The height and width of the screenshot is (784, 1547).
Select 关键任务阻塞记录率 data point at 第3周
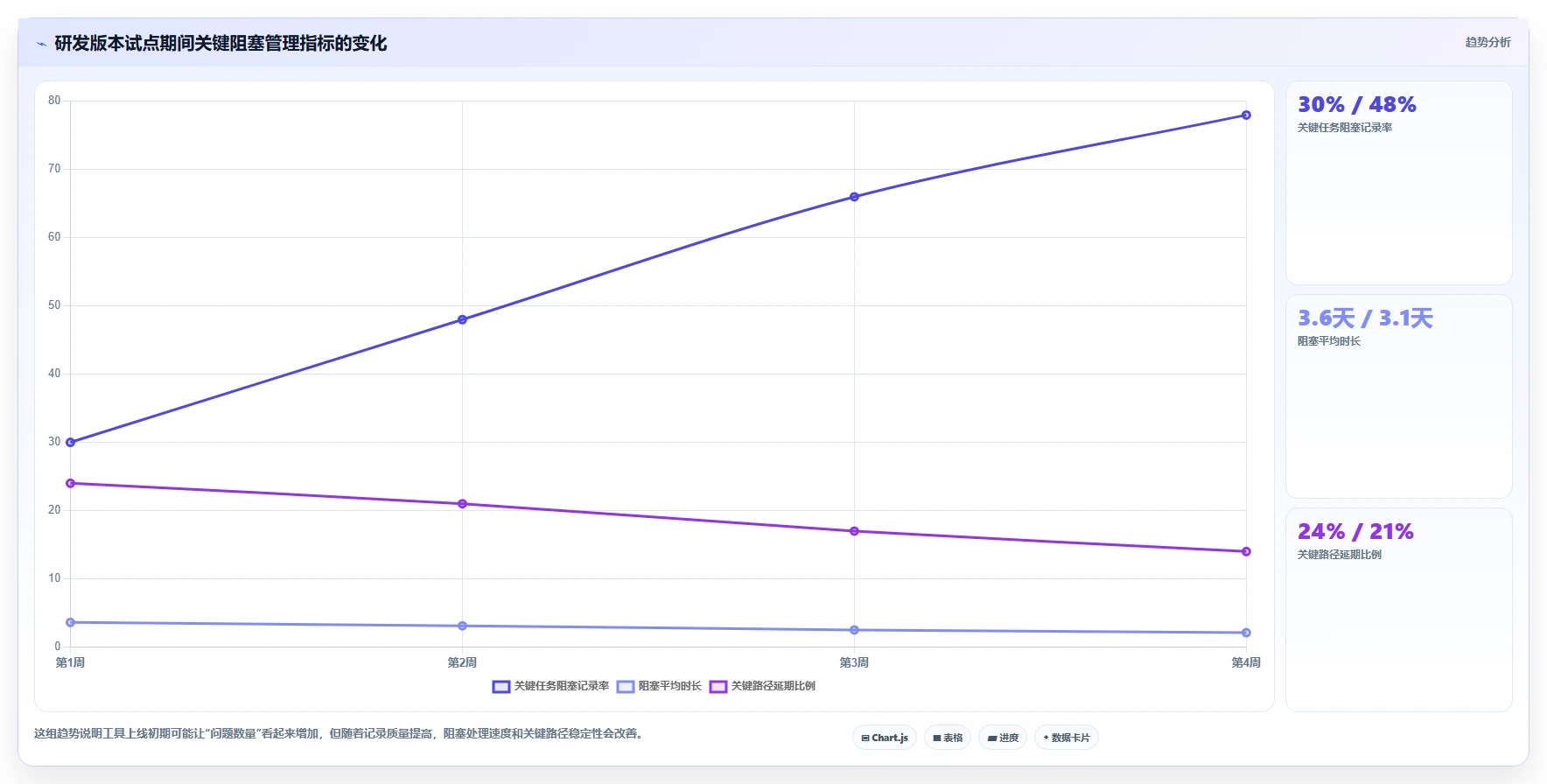click(854, 197)
